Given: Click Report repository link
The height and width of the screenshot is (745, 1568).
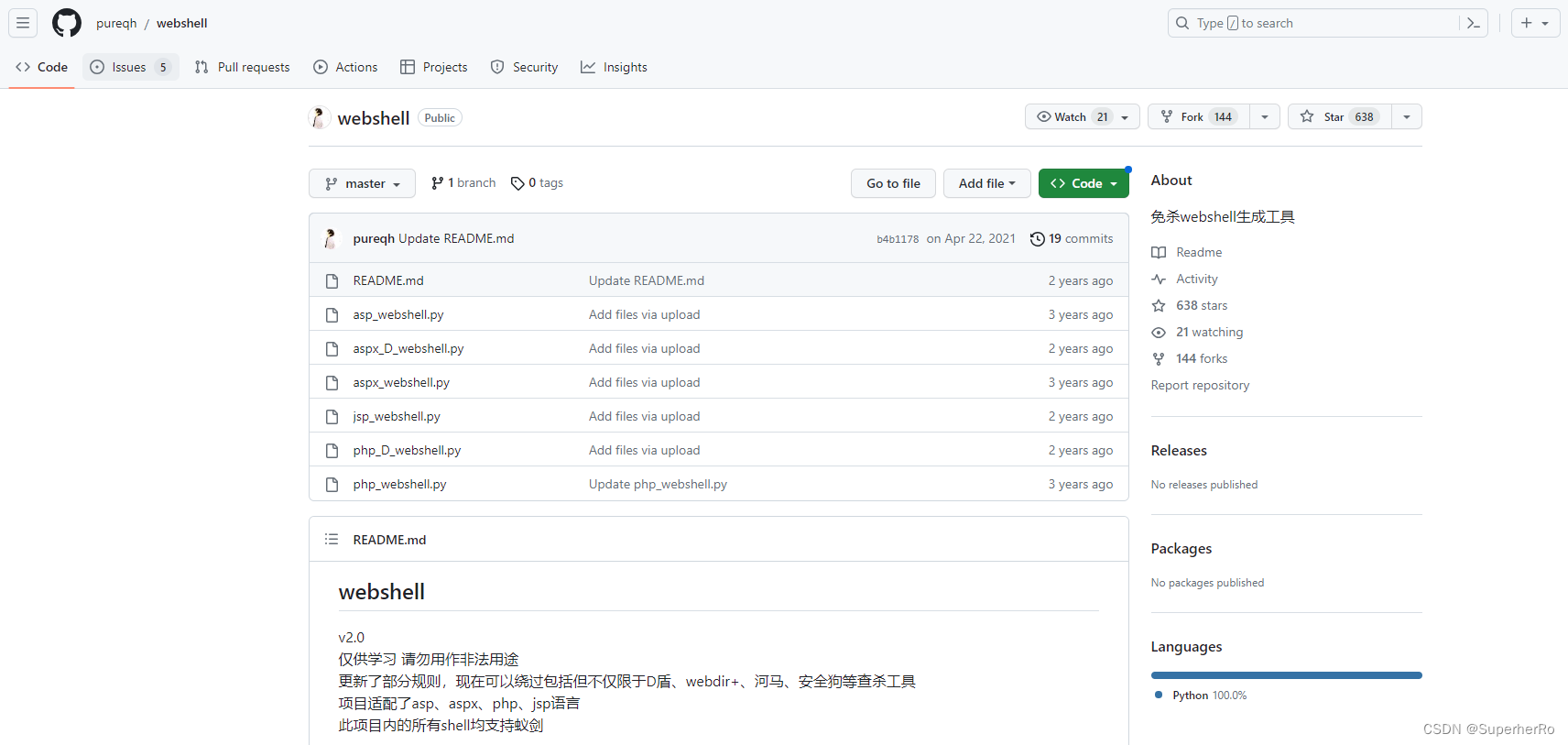Looking at the screenshot, I should click(x=1200, y=385).
